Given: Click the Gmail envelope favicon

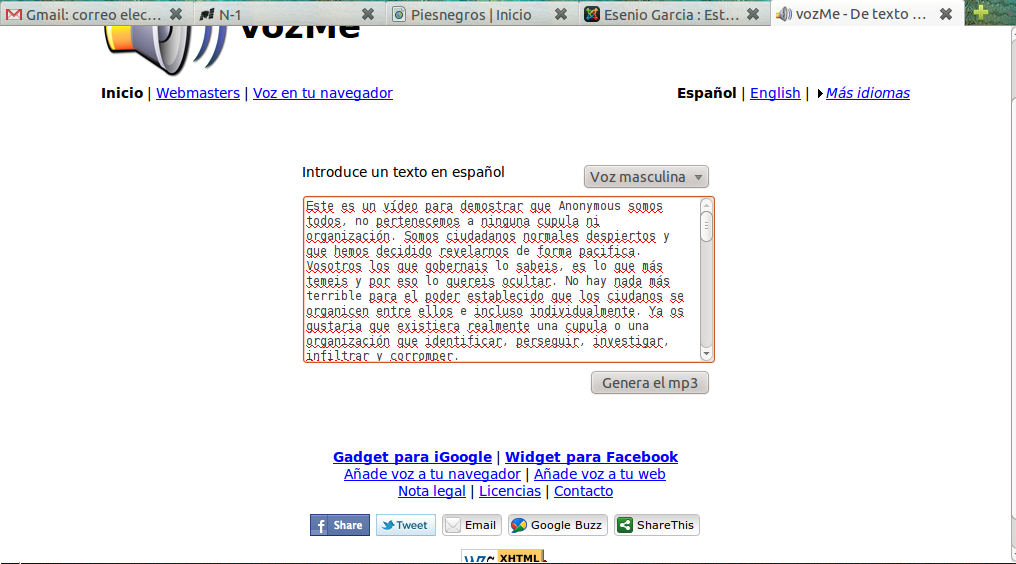Looking at the screenshot, I should [x=14, y=14].
